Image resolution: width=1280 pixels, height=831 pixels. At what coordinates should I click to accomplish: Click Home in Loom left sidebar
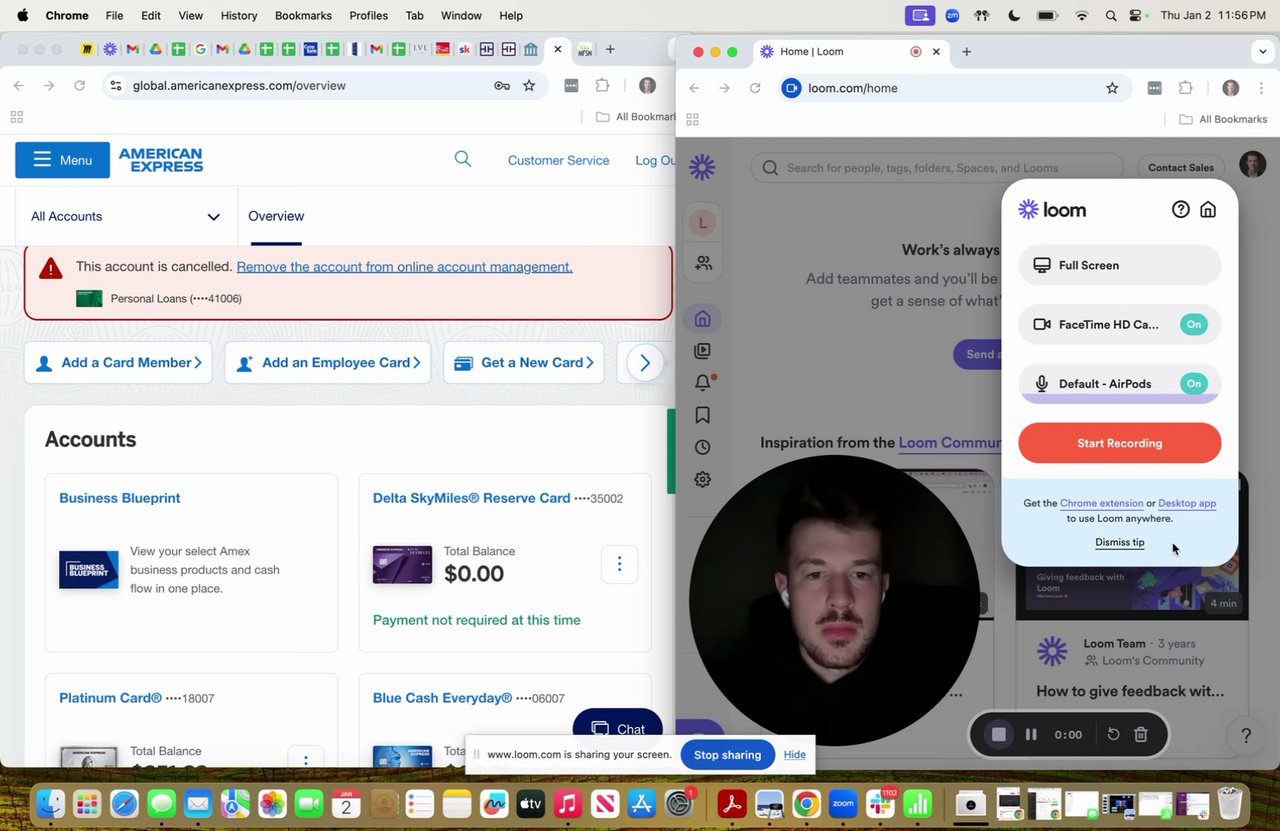click(702, 319)
